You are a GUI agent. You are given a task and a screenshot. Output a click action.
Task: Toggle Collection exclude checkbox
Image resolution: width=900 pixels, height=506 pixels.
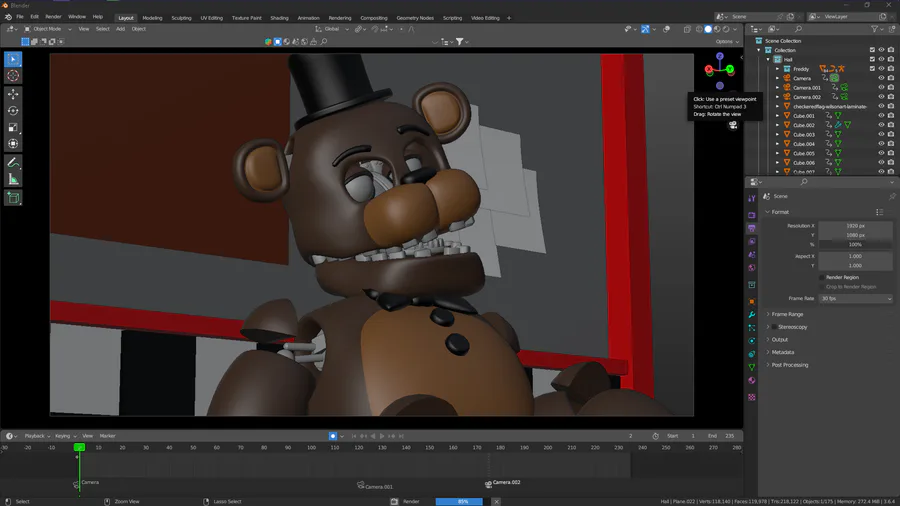[x=872, y=50]
